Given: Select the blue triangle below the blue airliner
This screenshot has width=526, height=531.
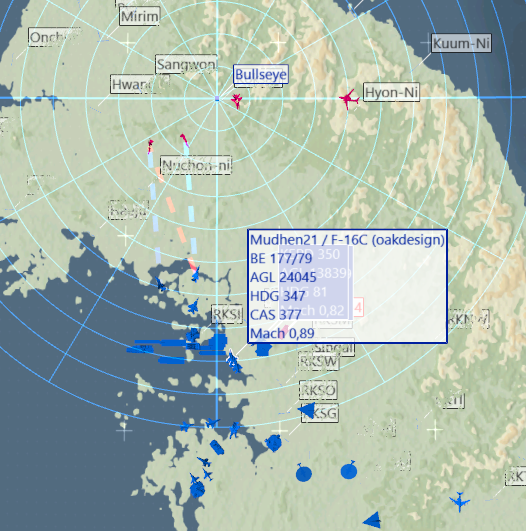Looking at the screenshot, I should coord(372,519).
